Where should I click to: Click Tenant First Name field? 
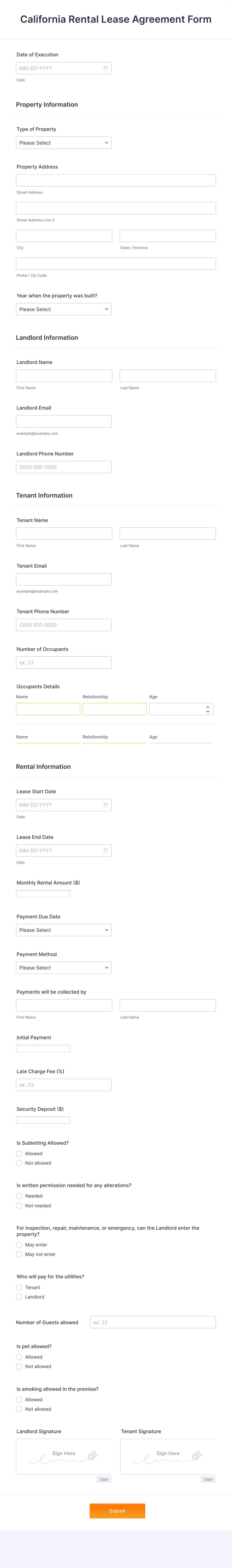pyautogui.click(x=64, y=534)
